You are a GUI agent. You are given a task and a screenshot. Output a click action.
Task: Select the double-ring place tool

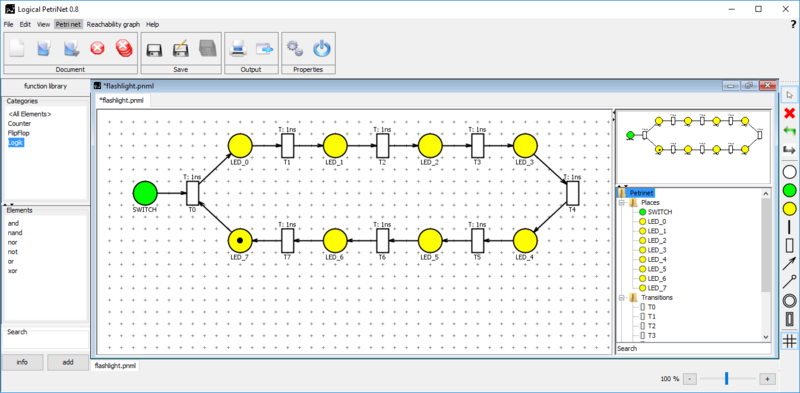click(x=789, y=301)
